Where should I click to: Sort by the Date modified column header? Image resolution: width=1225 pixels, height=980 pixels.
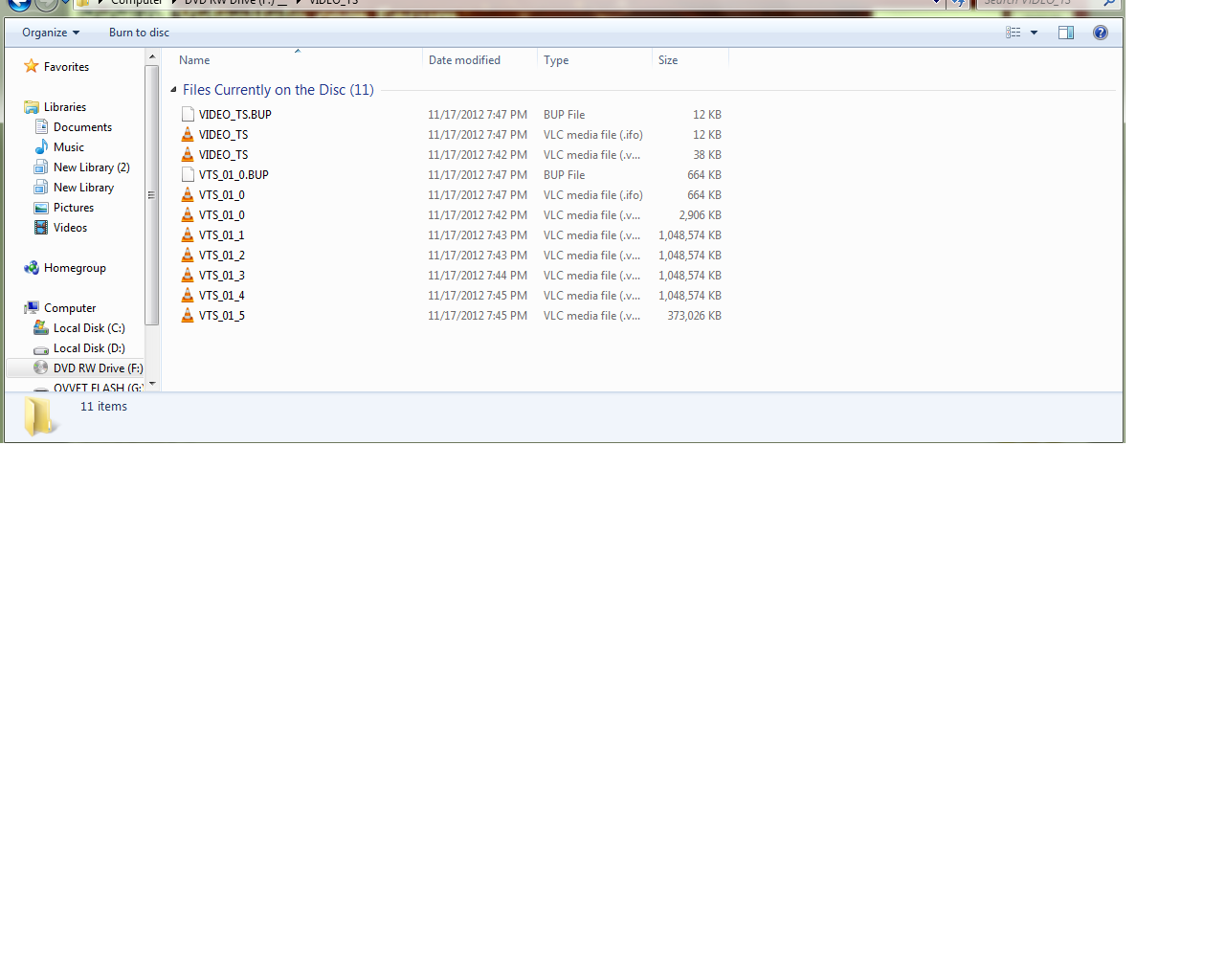pos(479,60)
